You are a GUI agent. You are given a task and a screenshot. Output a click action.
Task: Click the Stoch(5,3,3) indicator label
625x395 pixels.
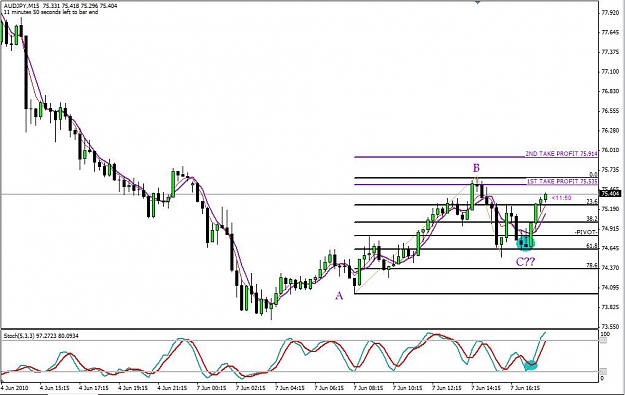tap(41, 336)
